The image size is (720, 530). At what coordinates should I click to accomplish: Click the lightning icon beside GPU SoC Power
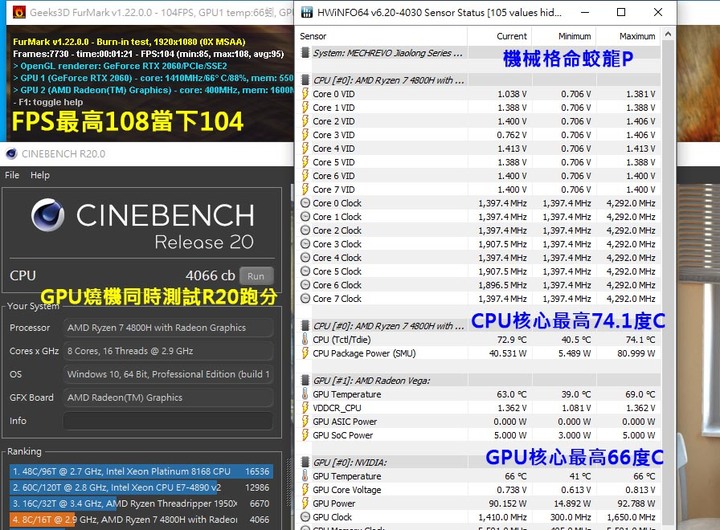[x=305, y=435]
